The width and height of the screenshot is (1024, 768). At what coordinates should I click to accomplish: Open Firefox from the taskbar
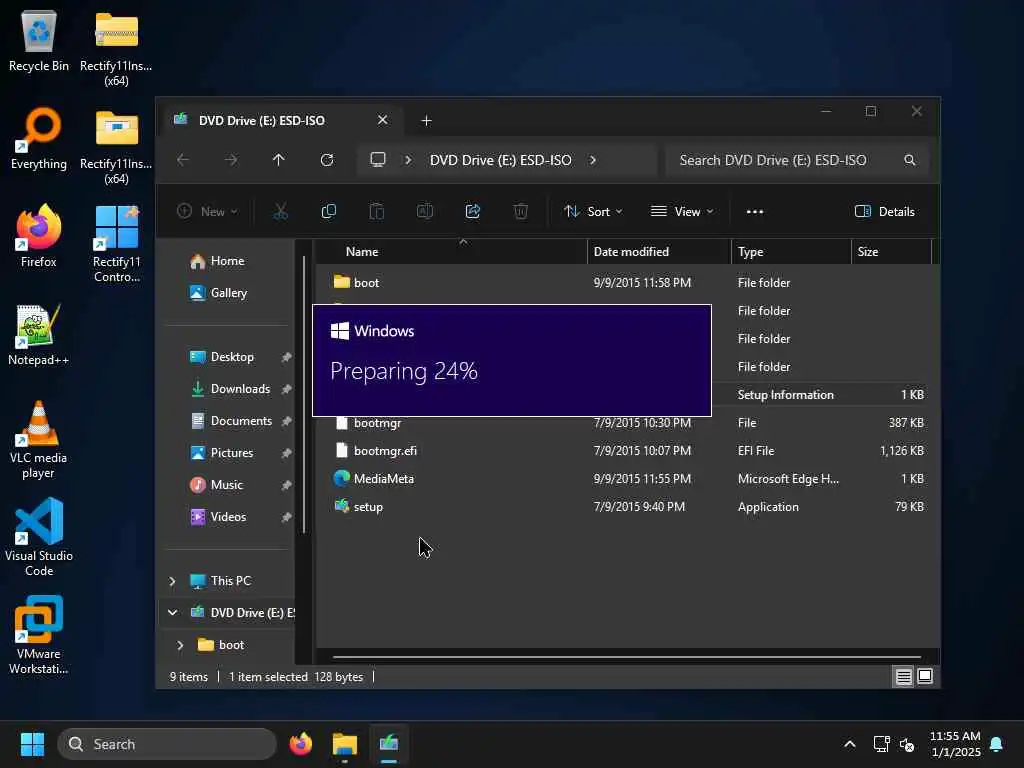click(x=301, y=744)
